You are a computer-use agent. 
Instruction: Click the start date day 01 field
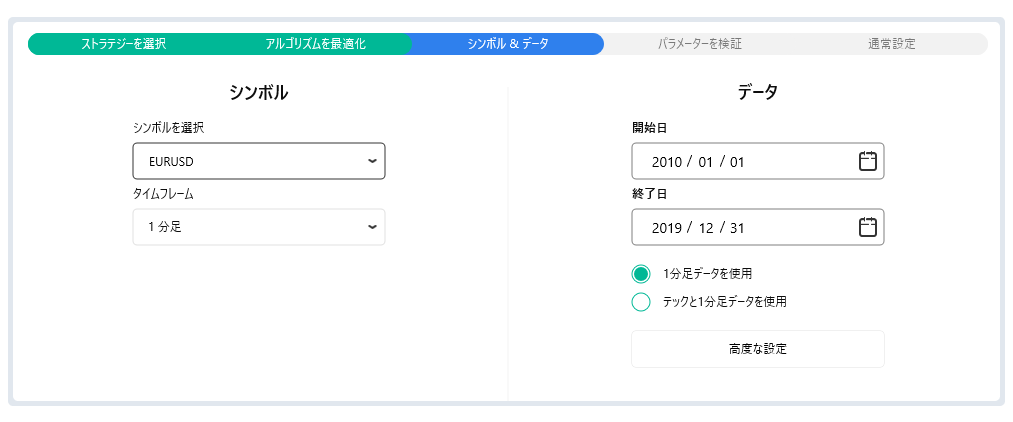pyautogui.click(x=737, y=161)
